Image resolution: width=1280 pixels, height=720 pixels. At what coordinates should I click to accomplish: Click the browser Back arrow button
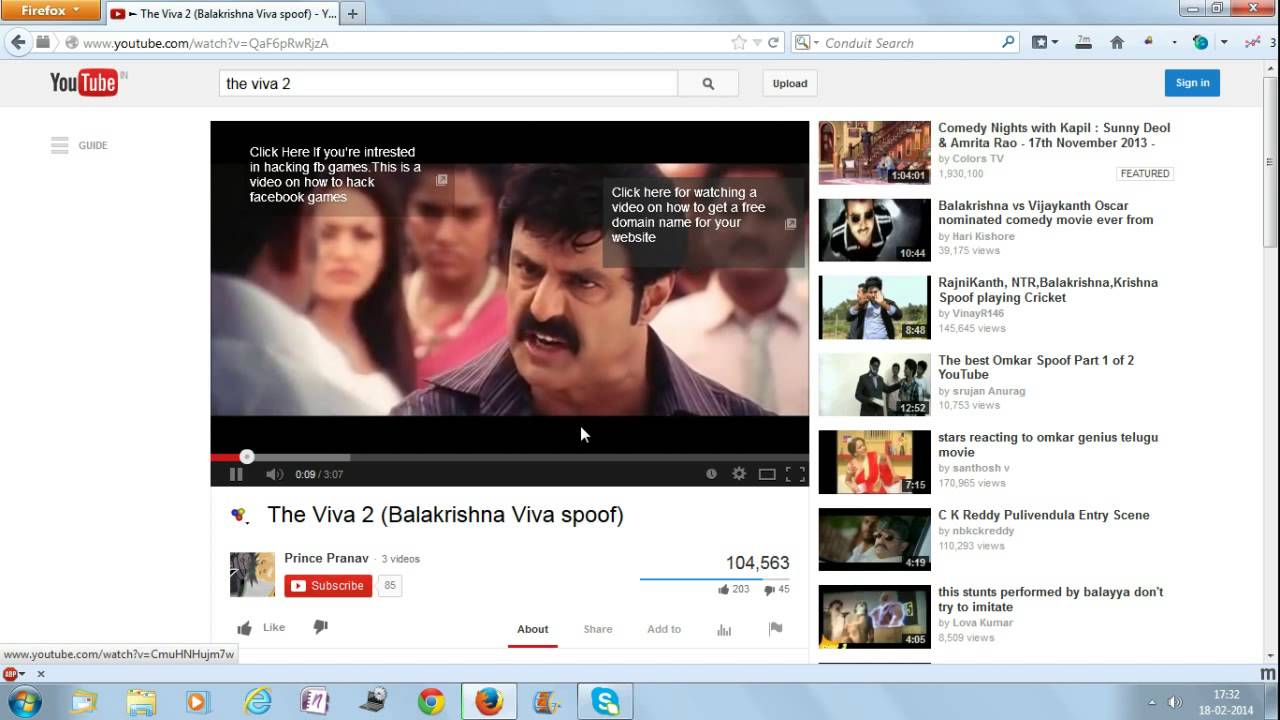click(17, 42)
